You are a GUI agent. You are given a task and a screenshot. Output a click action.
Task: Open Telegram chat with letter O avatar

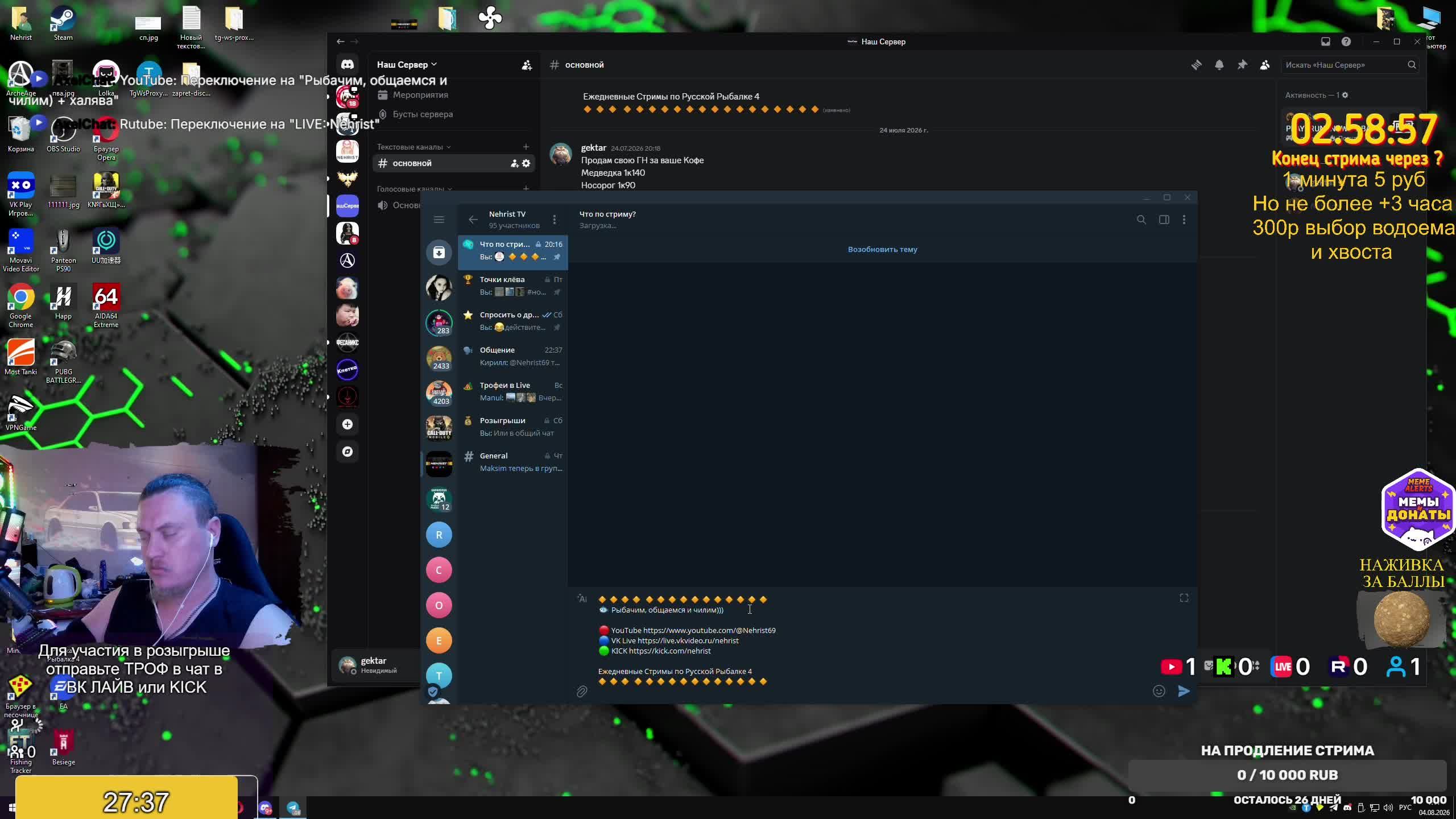[x=439, y=605]
